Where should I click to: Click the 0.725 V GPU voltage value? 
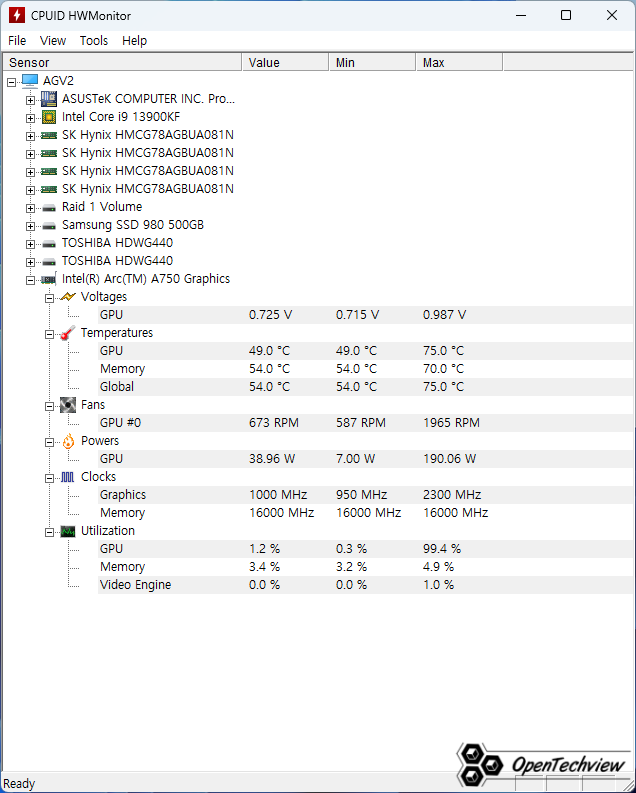pos(270,315)
